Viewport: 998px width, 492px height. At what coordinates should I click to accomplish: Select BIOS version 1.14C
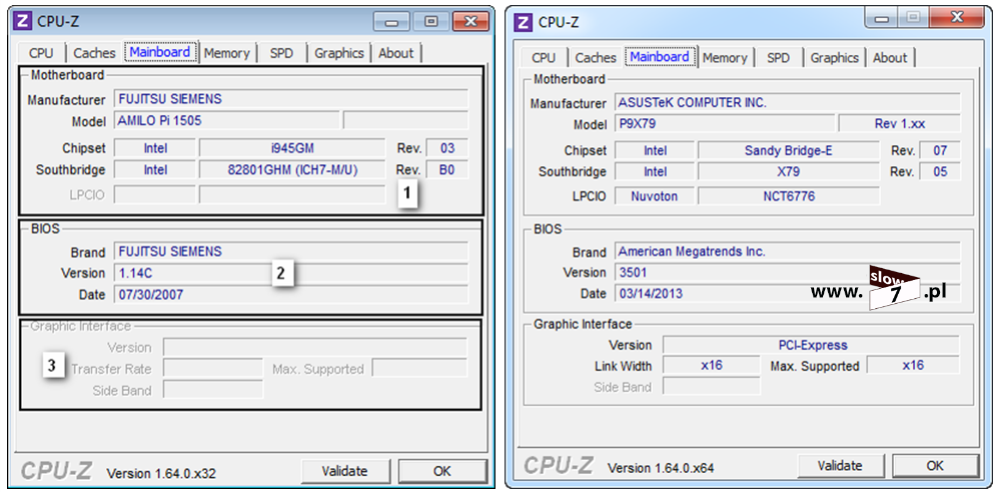291,273
